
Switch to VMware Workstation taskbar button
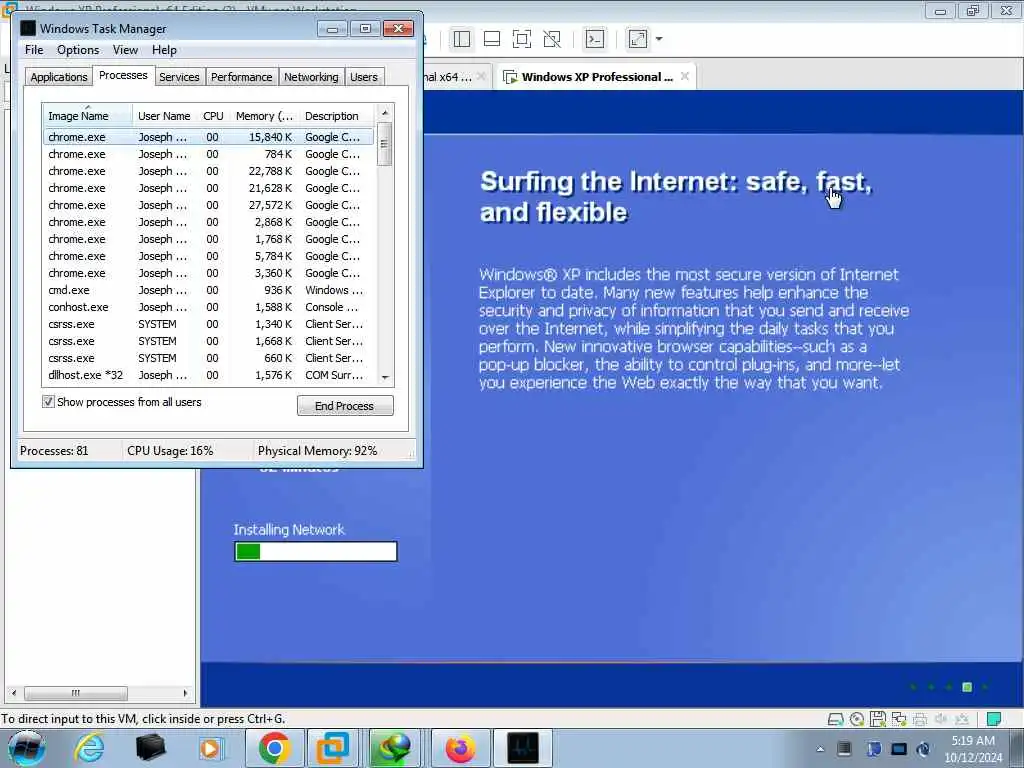[x=332, y=748]
